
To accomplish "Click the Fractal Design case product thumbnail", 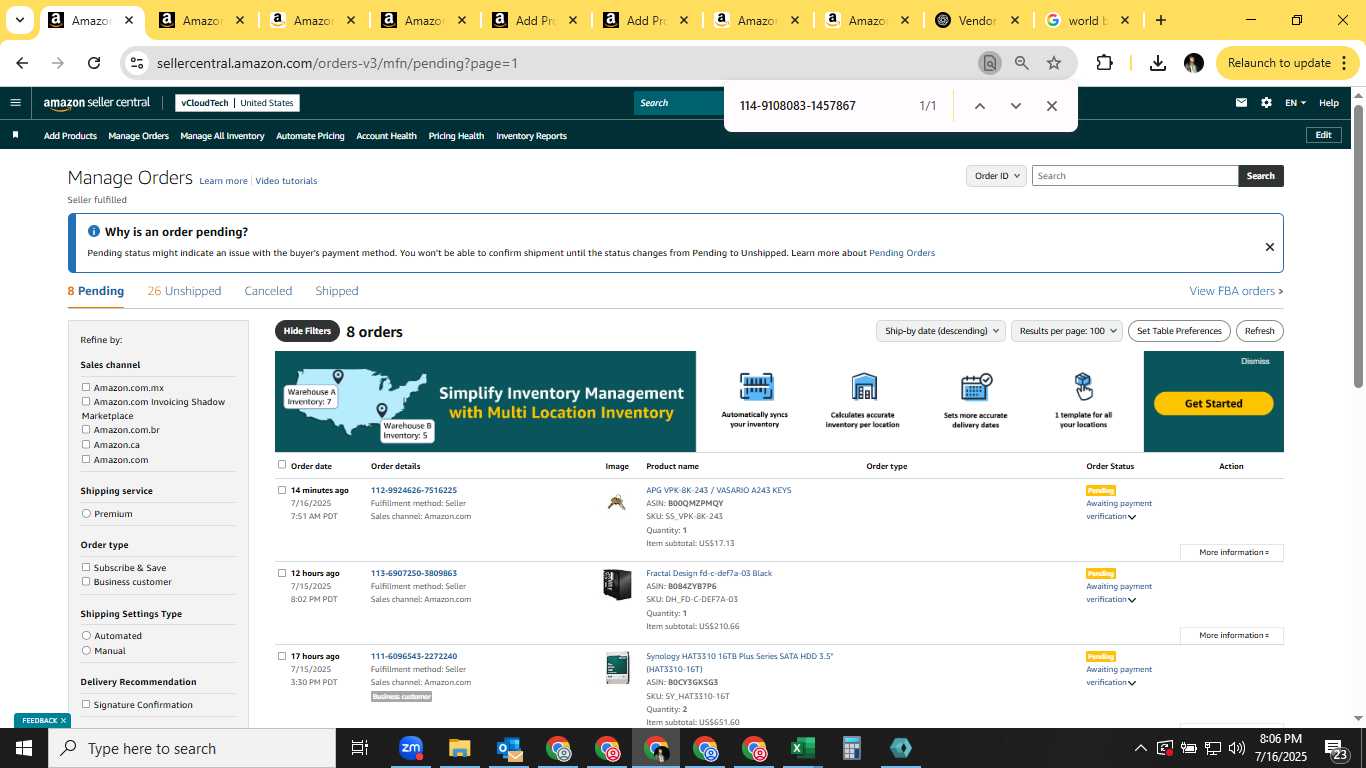I will (x=617, y=584).
